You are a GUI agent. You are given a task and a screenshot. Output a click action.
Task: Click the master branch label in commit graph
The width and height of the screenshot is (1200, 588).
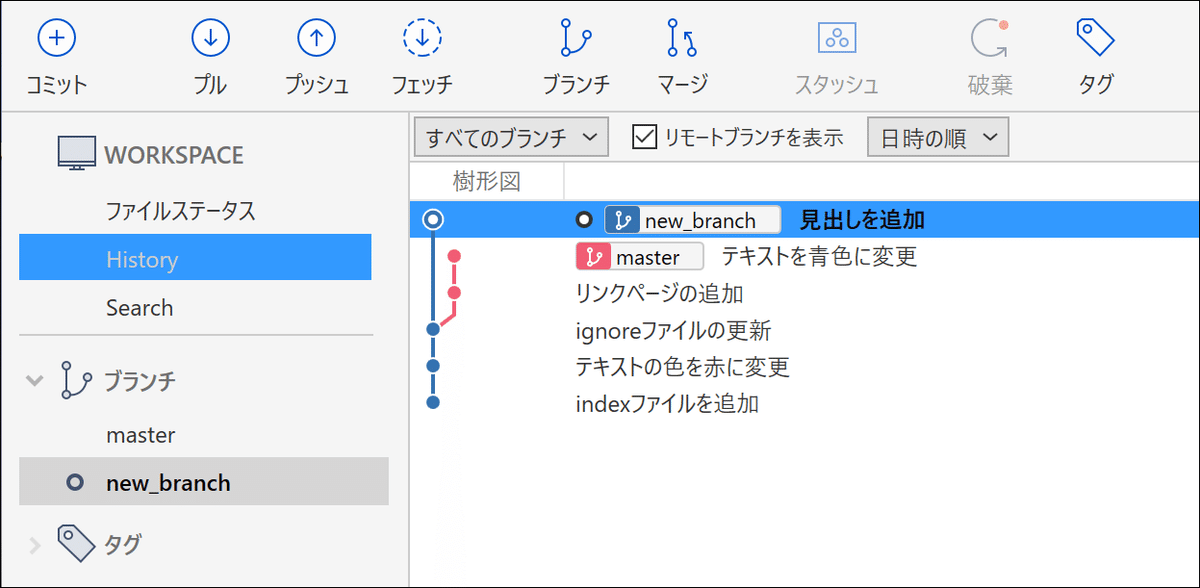pos(640,256)
